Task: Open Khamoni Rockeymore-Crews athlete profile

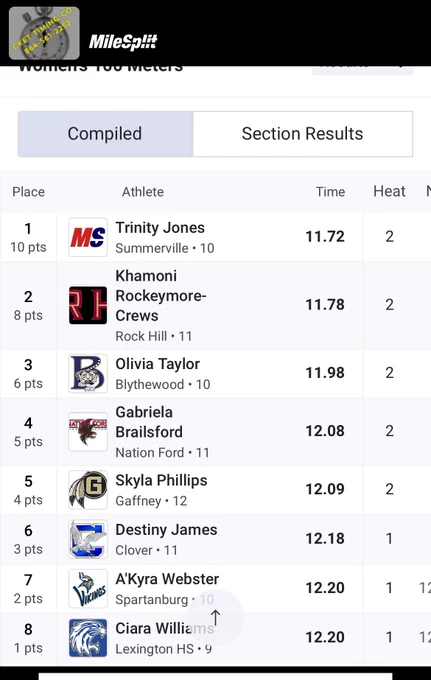Action: [161, 296]
